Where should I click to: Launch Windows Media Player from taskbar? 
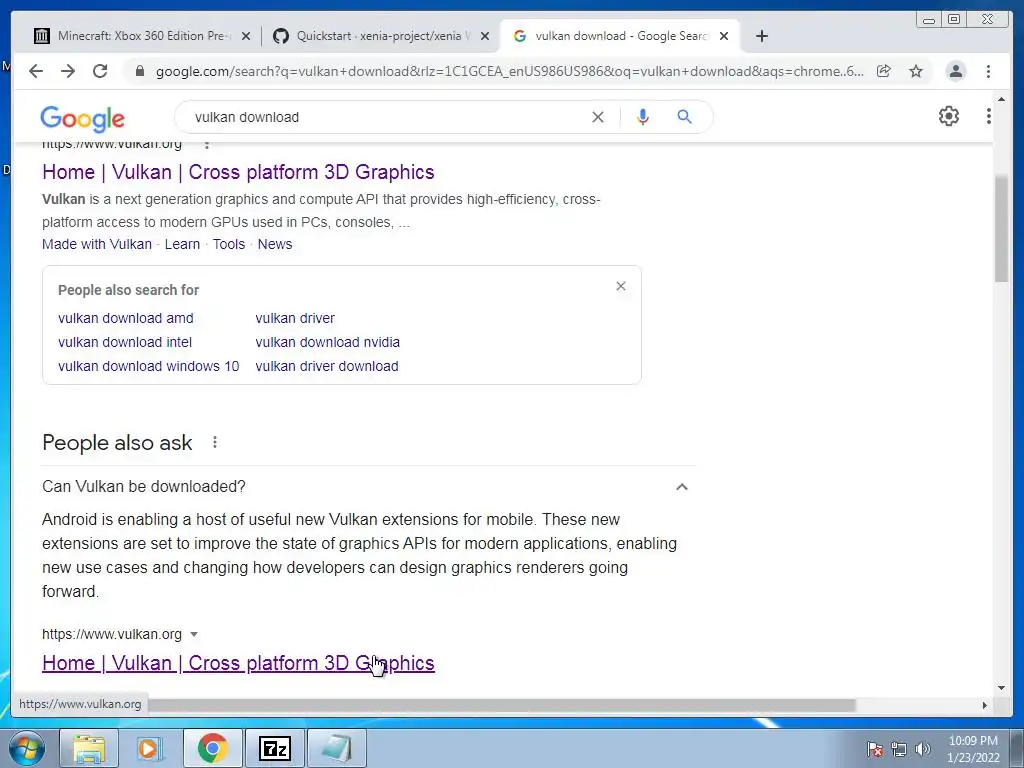click(150, 748)
